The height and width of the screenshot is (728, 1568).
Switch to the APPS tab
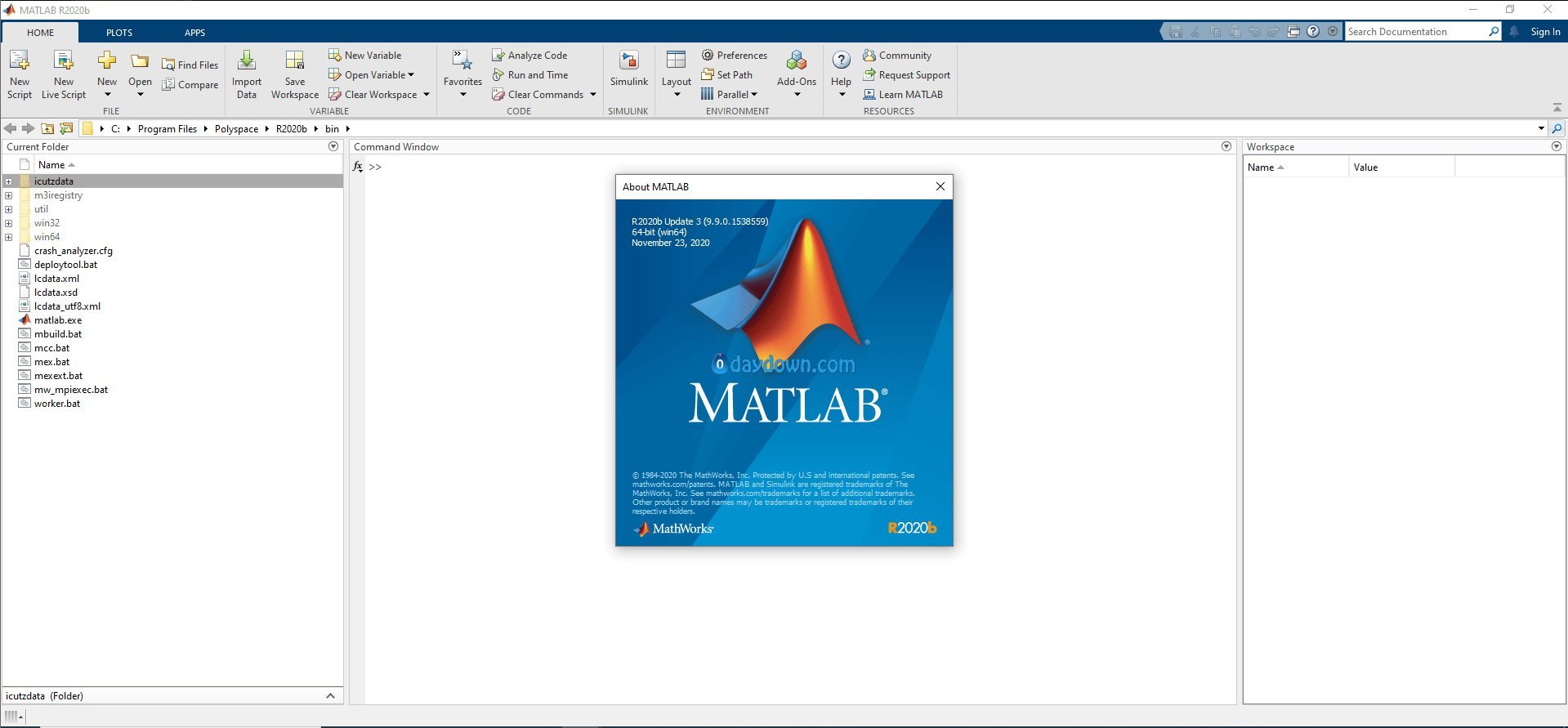click(195, 33)
